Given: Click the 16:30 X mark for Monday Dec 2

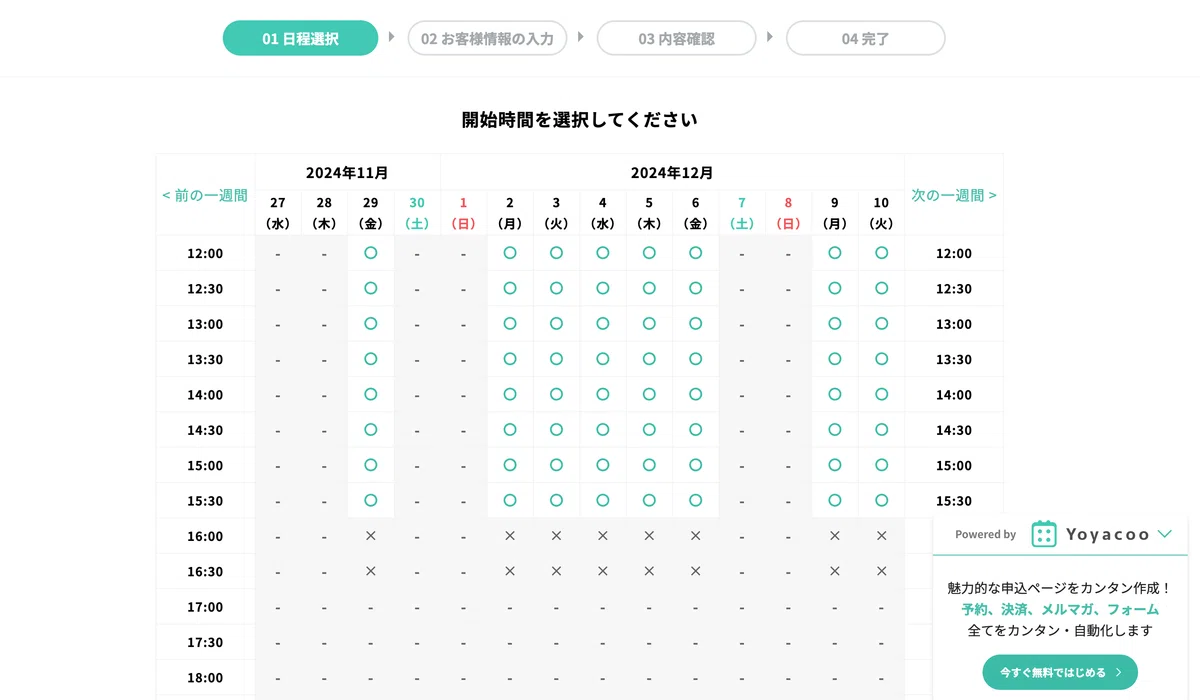Looking at the screenshot, I should [x=510, y=571].
